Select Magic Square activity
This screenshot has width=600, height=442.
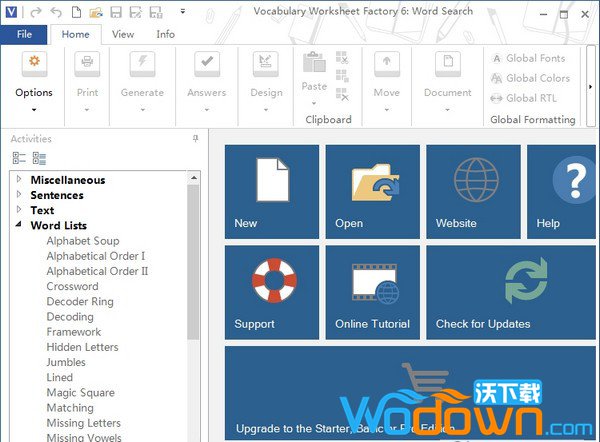pos(81,393)
